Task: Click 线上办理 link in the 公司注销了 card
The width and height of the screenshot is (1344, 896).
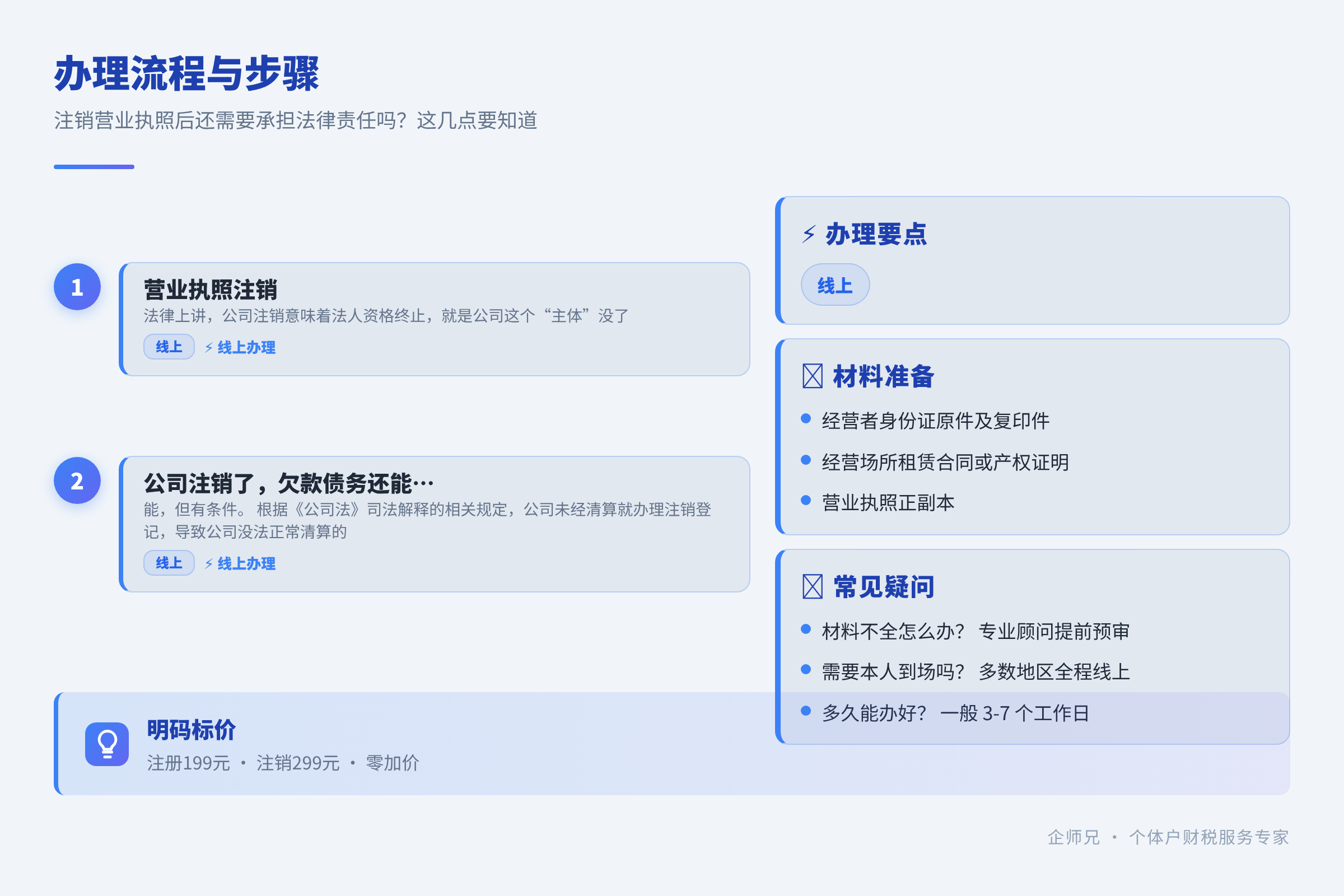Action: pyautogui.click(x=240, y=563)
